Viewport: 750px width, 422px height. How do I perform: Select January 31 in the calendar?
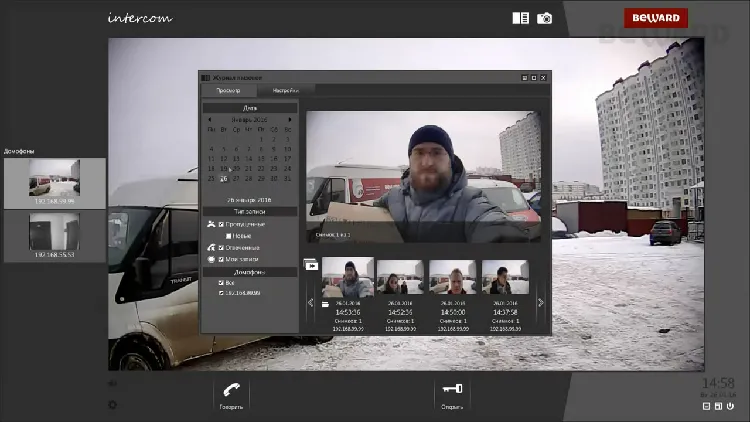pos(287,178)
